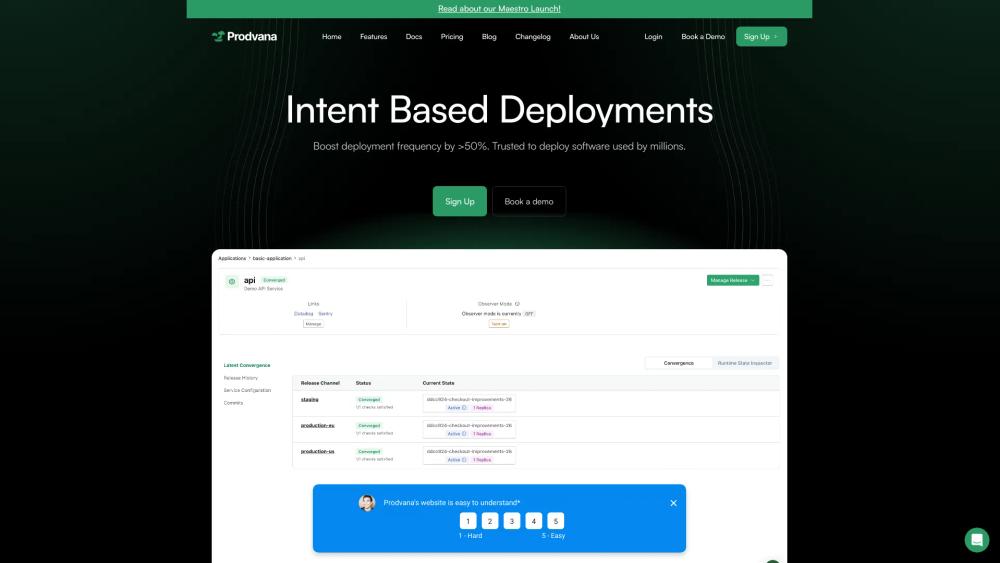Open the Datadog link

pos(304,314)
